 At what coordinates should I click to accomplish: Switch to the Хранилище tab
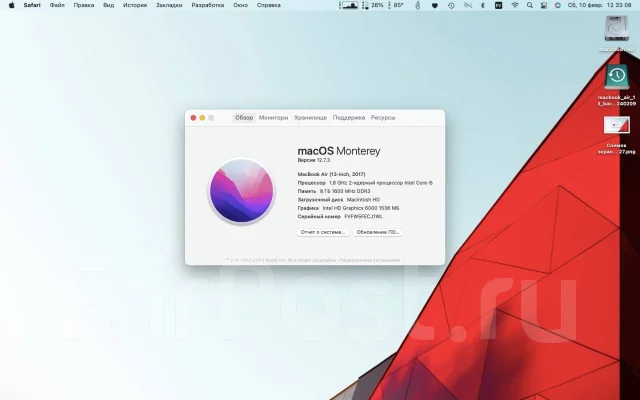pyautogui.click(x=311, y=118)
